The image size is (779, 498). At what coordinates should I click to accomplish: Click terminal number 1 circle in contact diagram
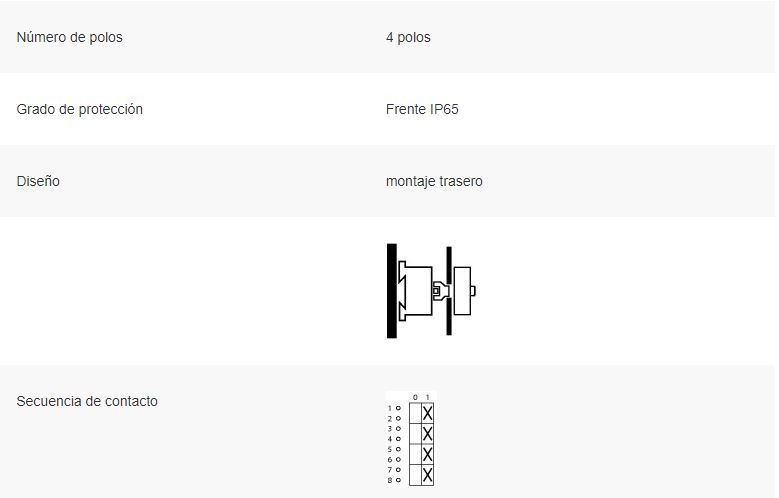click(398, 408)
